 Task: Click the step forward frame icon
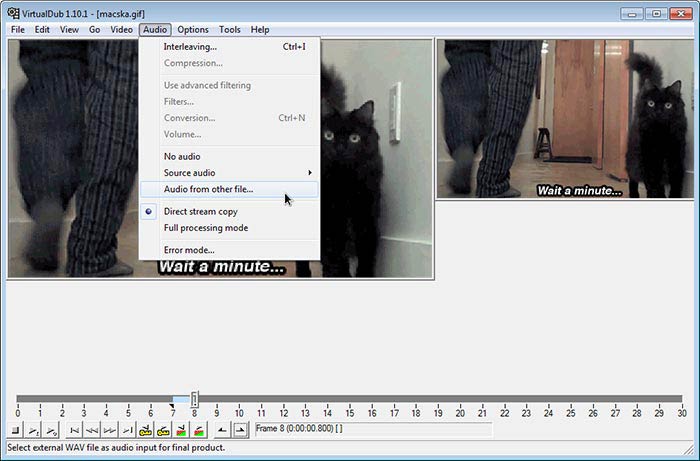109,430
